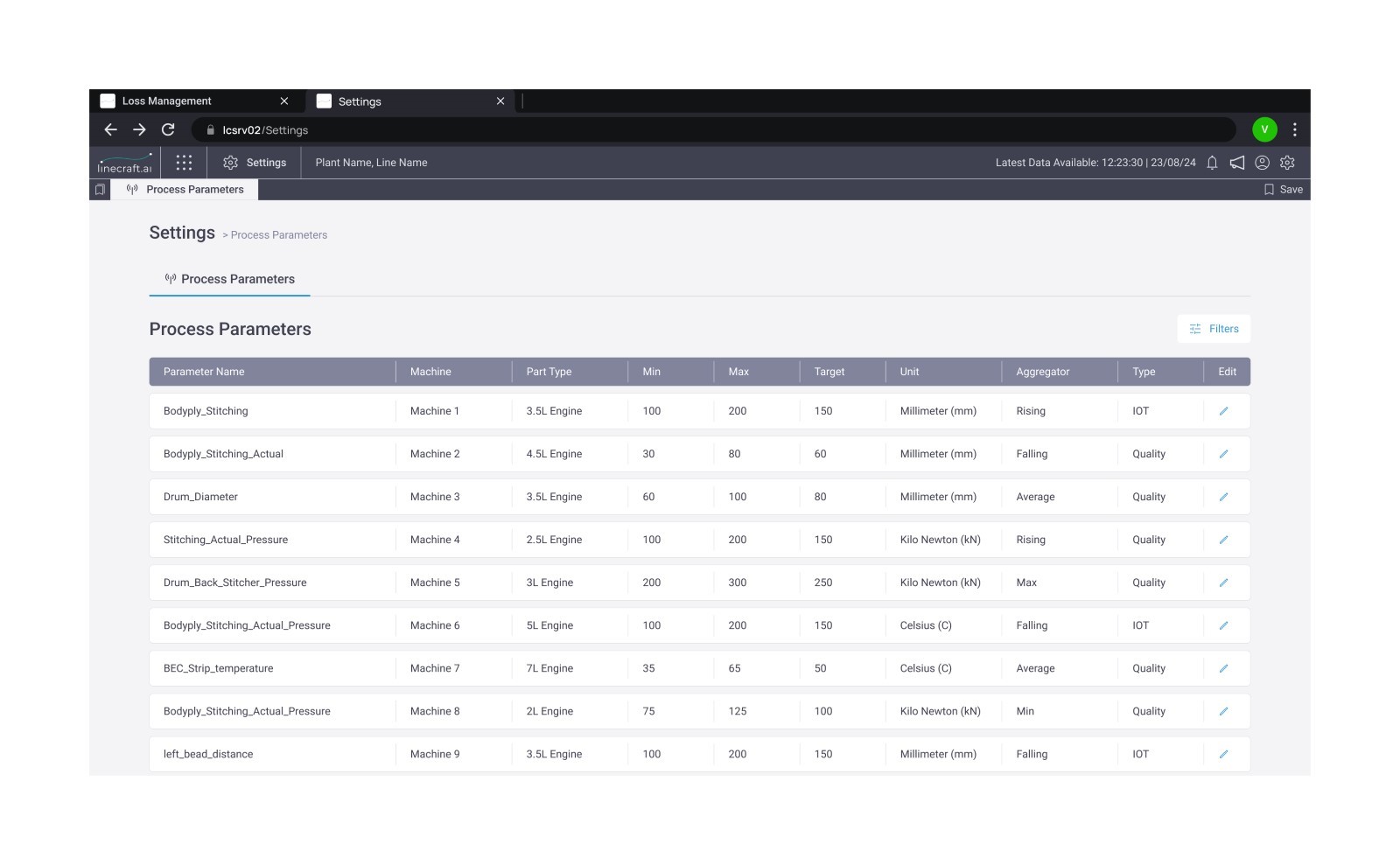The height and width of the screenshot is (865, 1400).
Task: Click the Celsius (C) unit in Machine 7 row
Action: click(x=926, y=668)
